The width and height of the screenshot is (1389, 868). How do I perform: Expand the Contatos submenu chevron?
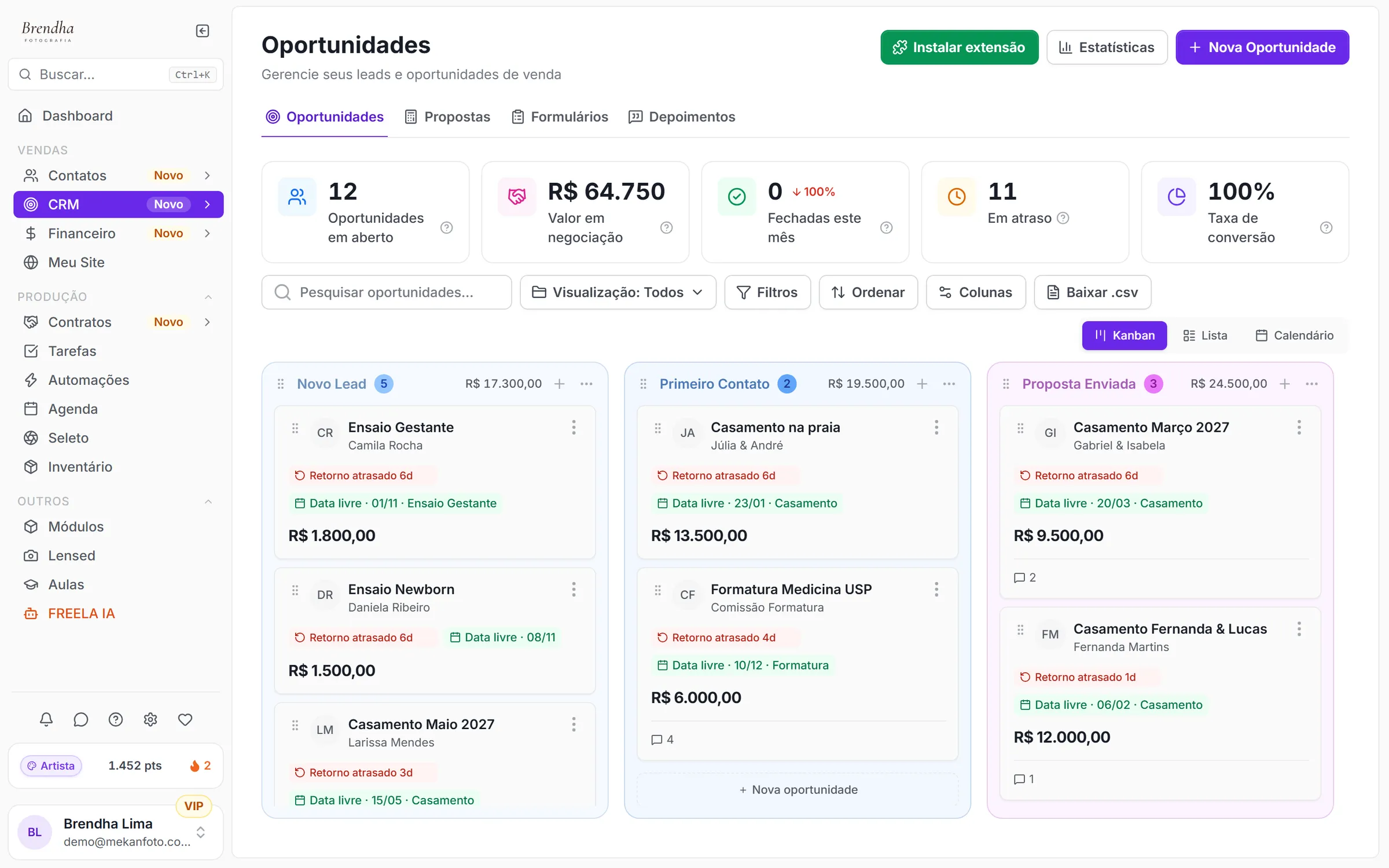tap(207, 175)
